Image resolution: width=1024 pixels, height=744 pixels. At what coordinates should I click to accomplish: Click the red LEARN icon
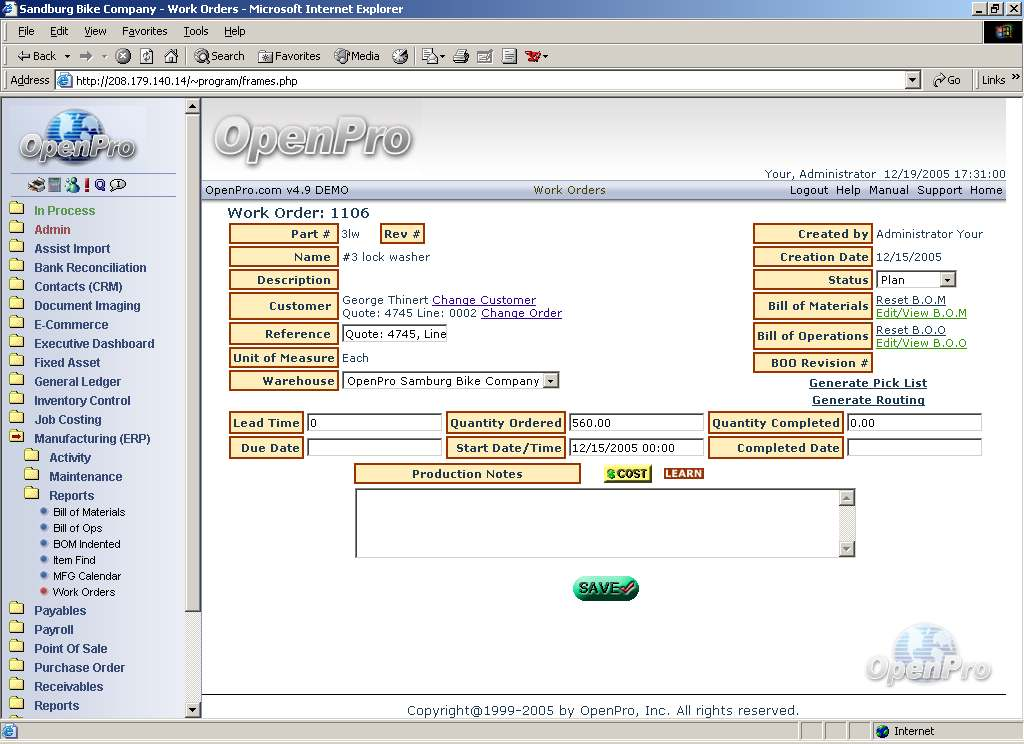(684, 474)
